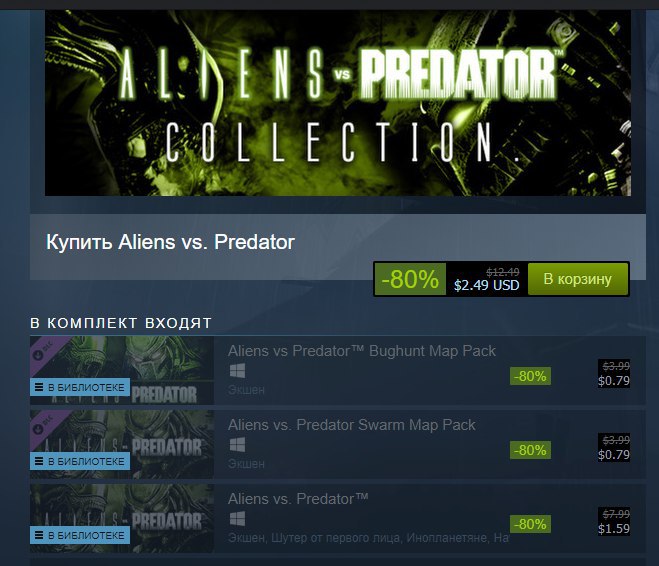
Task: Click the 'Купить Aliens vs. Predator' heading
Action: click(170, 242)
